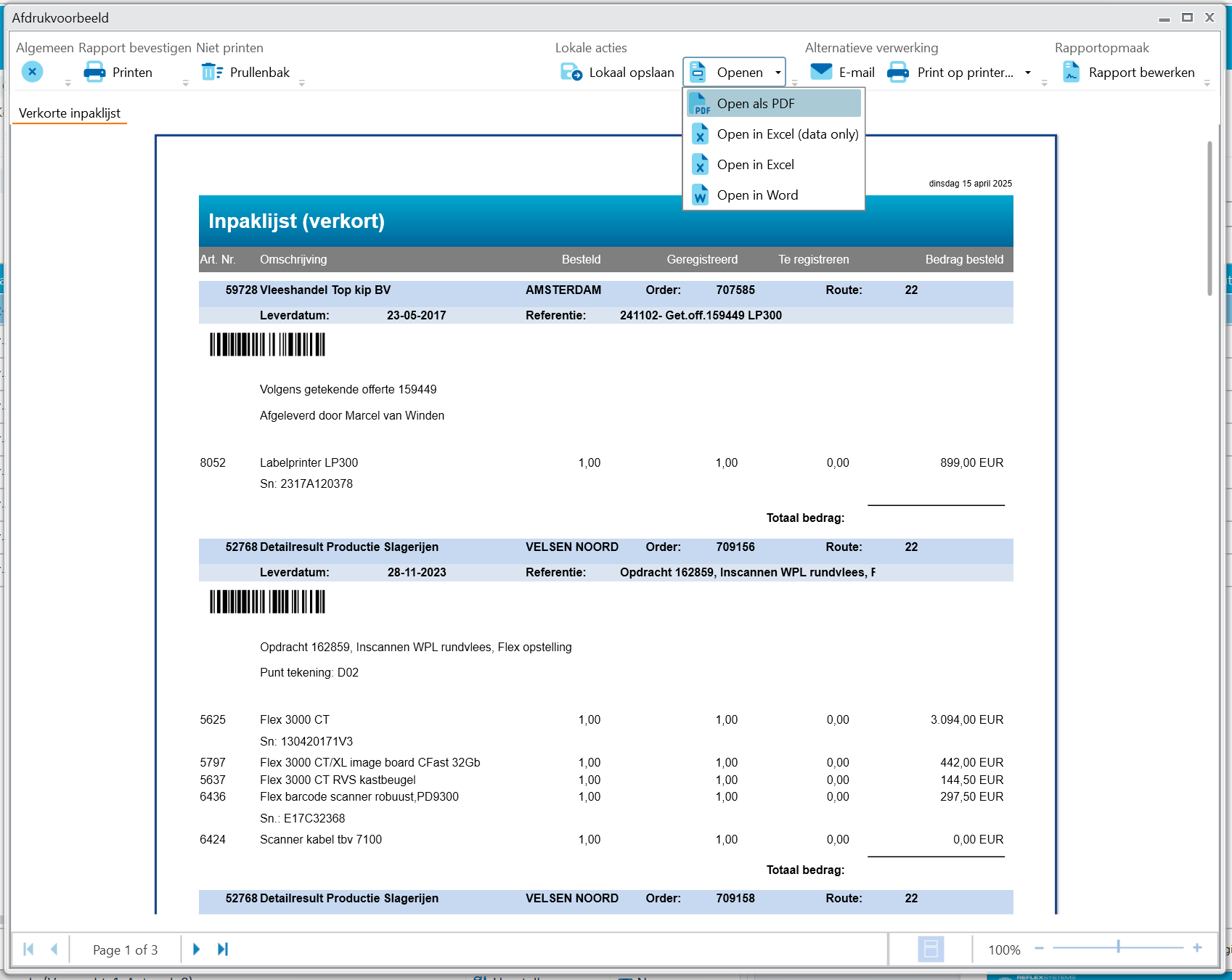Open the dropdown arrow beside Openen
This screenshot has height=980, width=1232.
tap(778, 72)
